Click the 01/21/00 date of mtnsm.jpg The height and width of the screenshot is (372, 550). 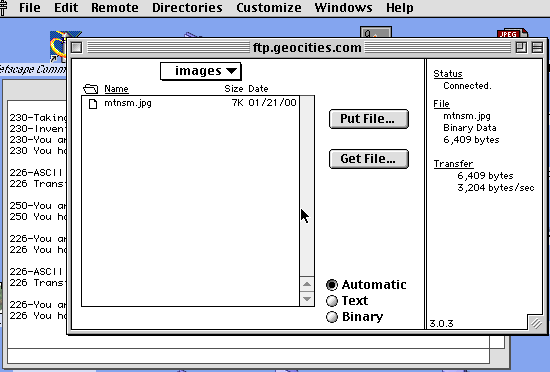(273, 103)
